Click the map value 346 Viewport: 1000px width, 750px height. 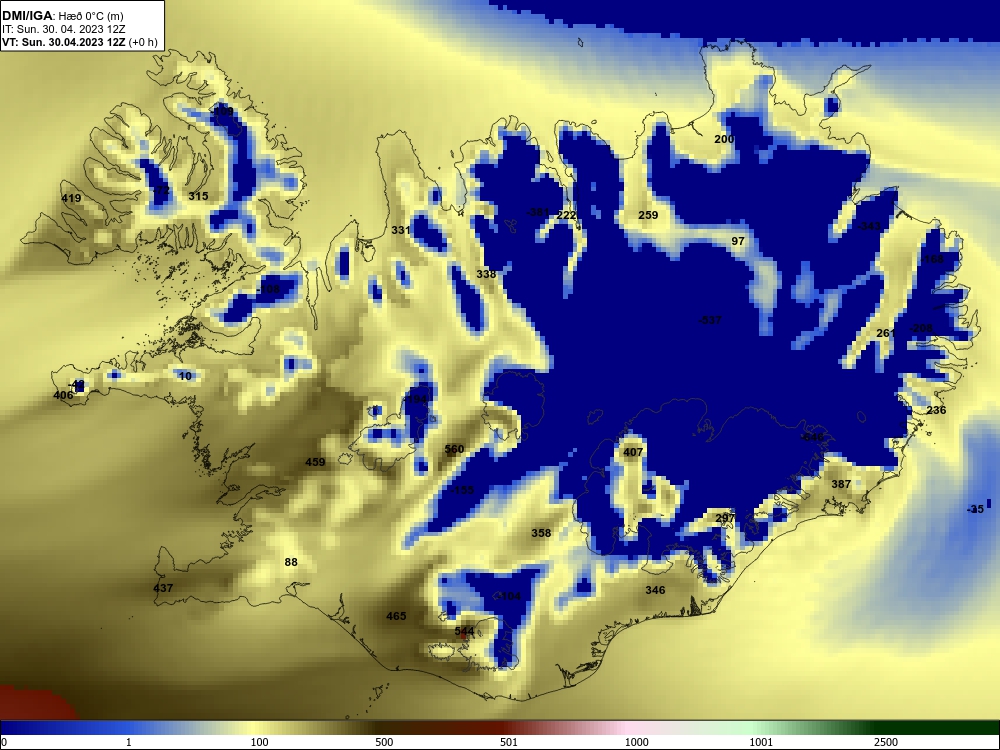coord(655,591)
